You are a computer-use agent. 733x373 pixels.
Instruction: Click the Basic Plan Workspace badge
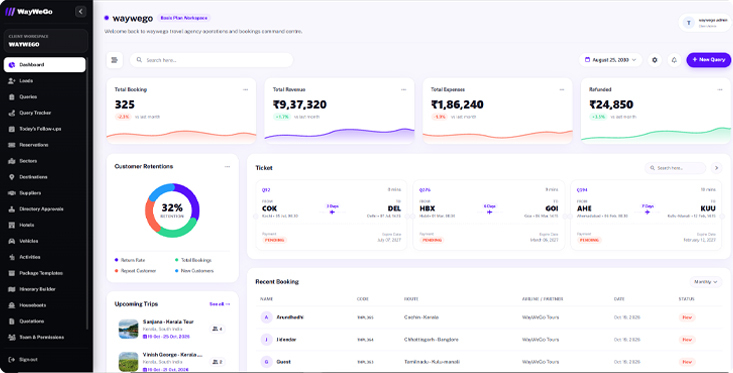184,18
